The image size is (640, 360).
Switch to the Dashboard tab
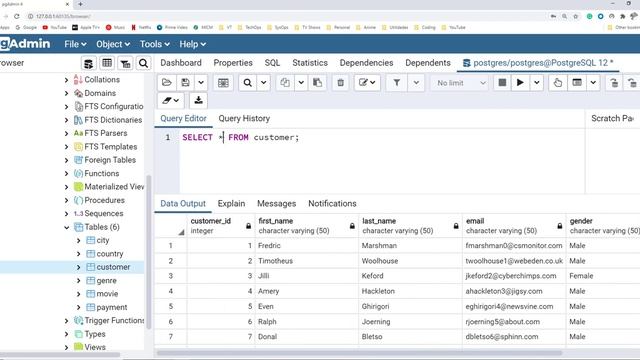coord(181,63)
